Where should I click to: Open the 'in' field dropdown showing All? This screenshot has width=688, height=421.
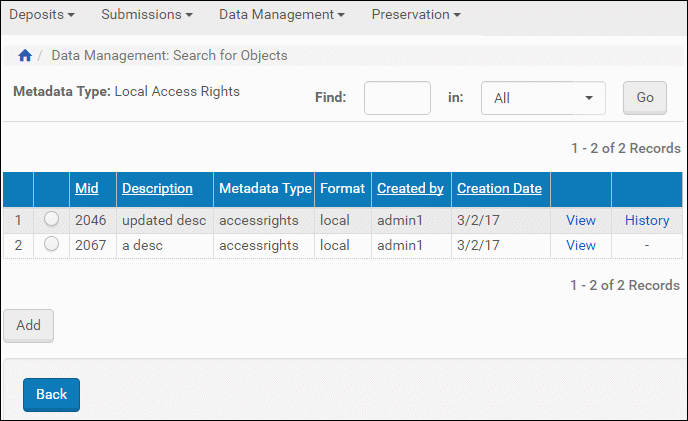point(543,98)
